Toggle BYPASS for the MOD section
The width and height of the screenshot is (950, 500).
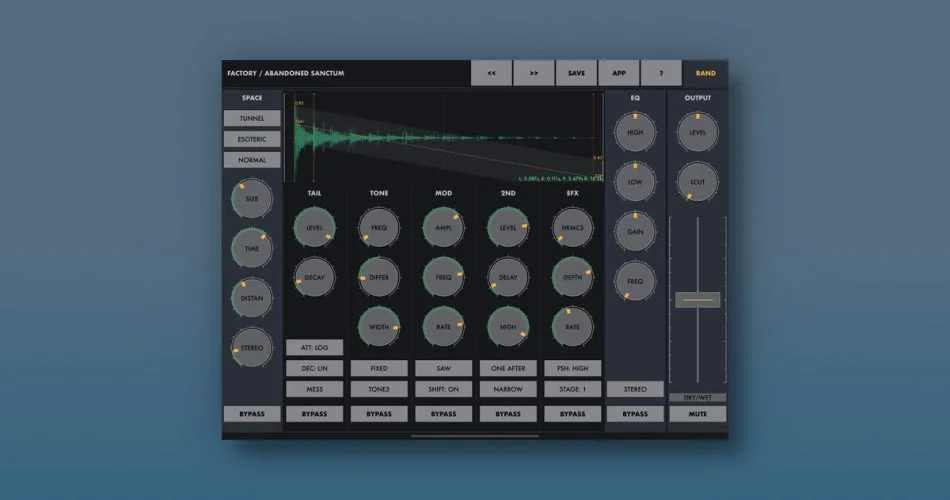(443, 414)
